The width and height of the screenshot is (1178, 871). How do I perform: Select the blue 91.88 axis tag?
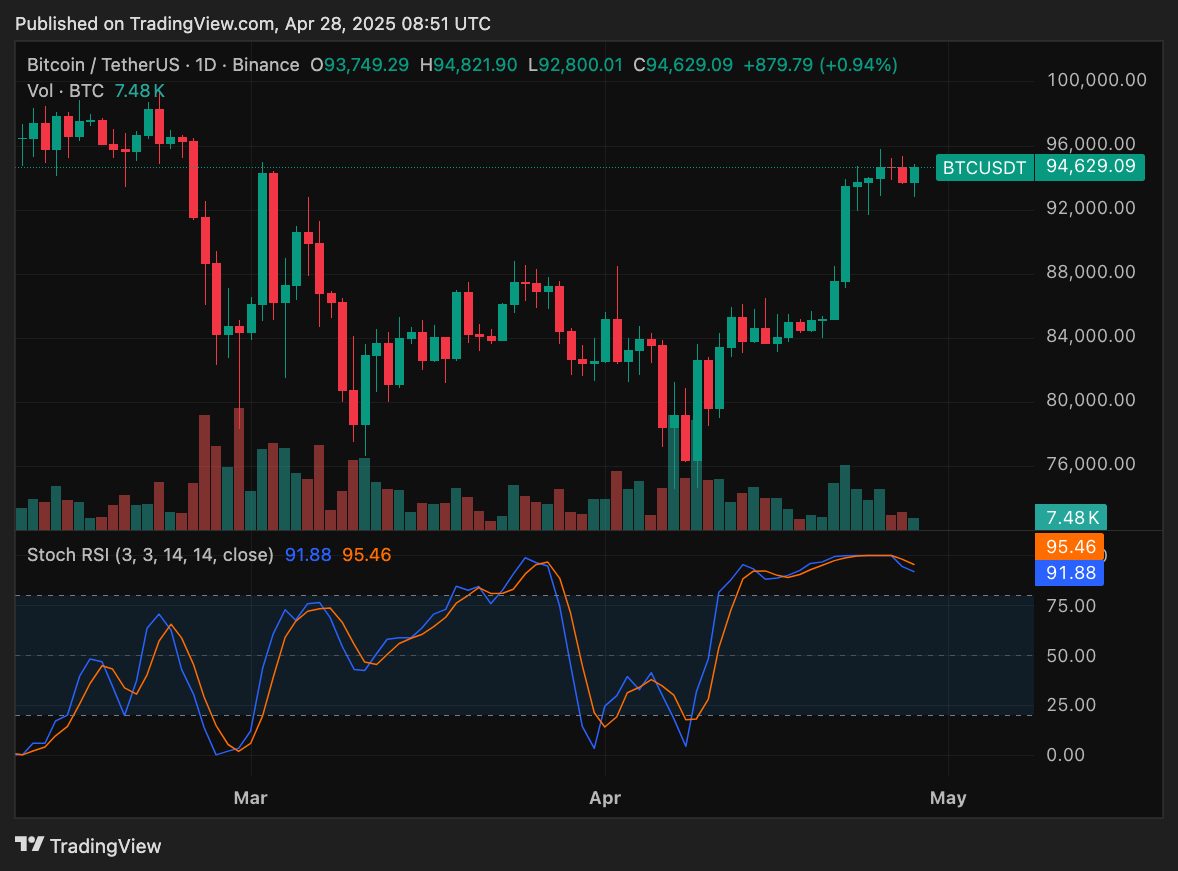(x=1071, y=573)
